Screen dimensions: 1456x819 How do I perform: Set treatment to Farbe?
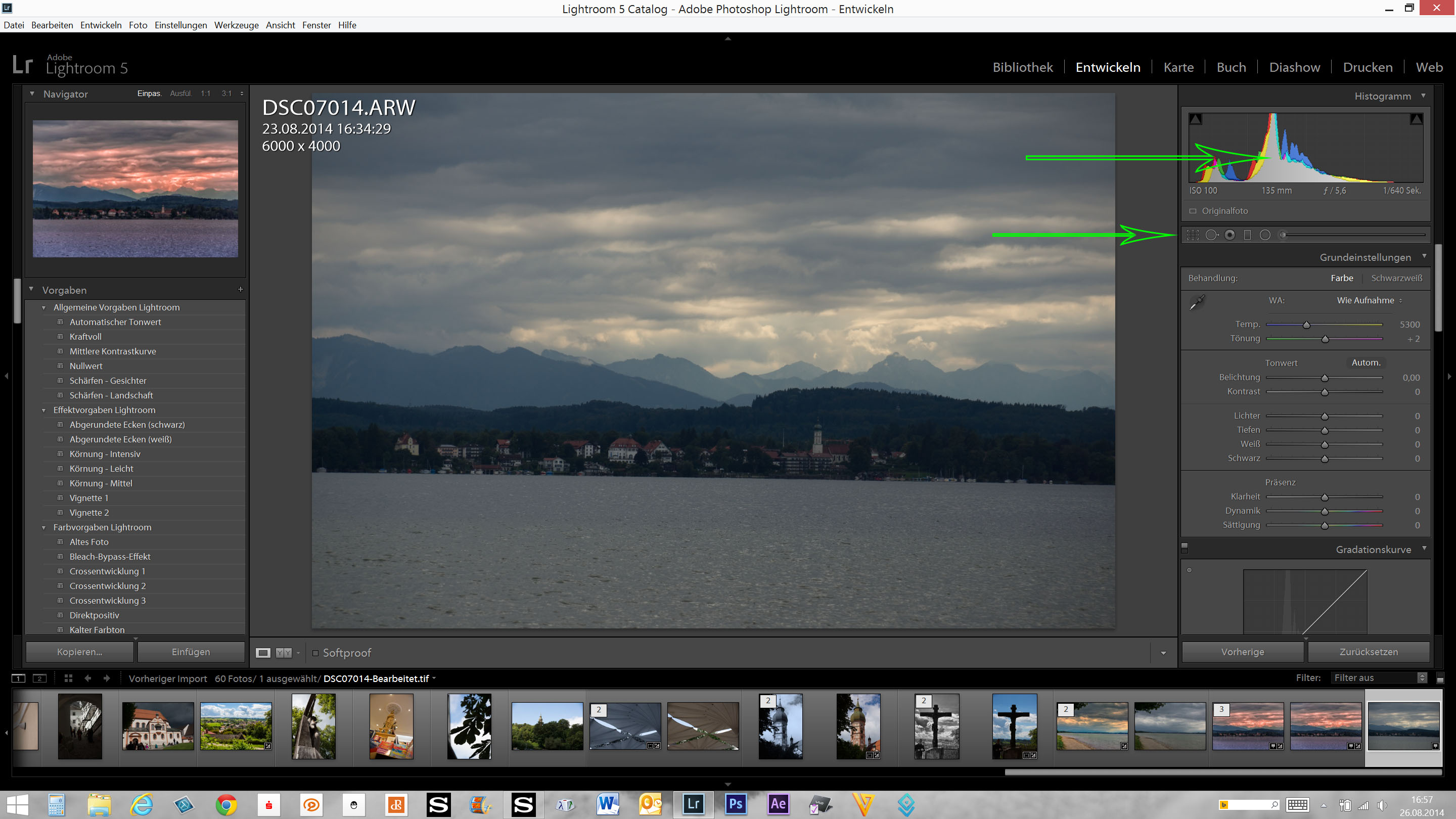pyautogui.click(x=1342, y=278)
